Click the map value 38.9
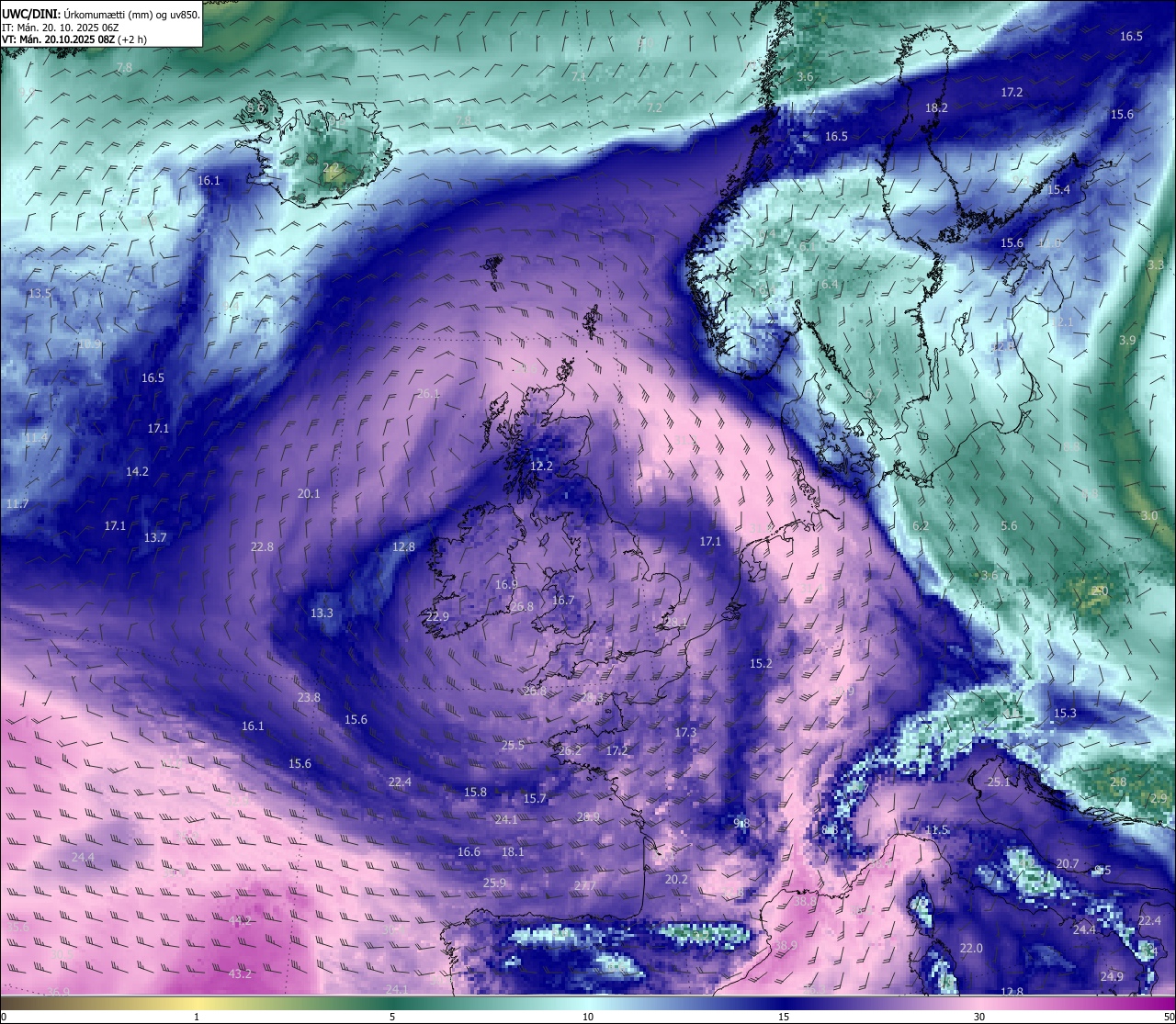This screenshot has width=1176, height=1024. pyautogui.click(x=786, y=945)
